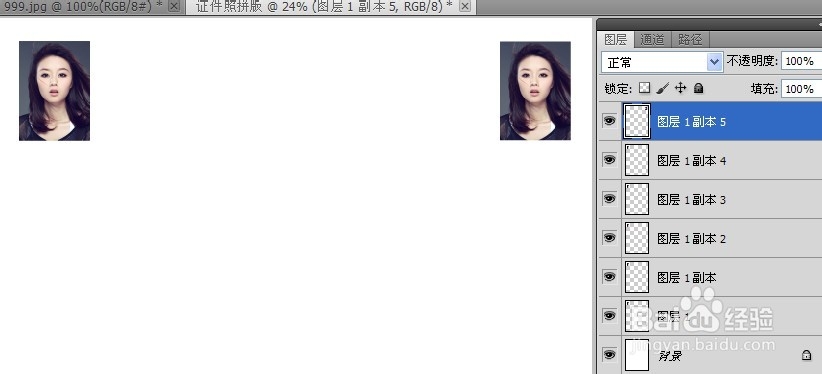
Task: Click the 填充 fill value field
Action: click(x=801, y=89)
